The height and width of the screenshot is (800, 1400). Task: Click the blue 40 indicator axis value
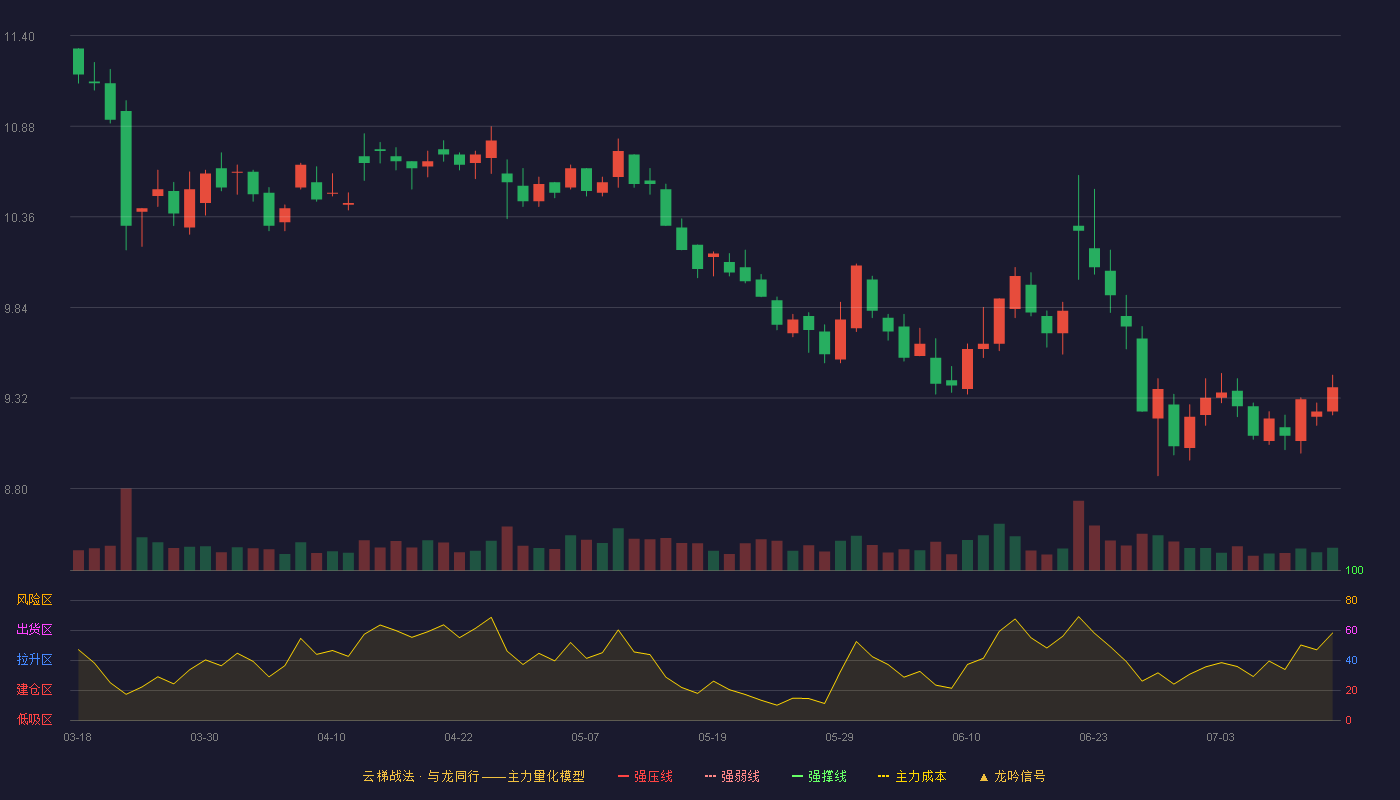[1351, 660]
